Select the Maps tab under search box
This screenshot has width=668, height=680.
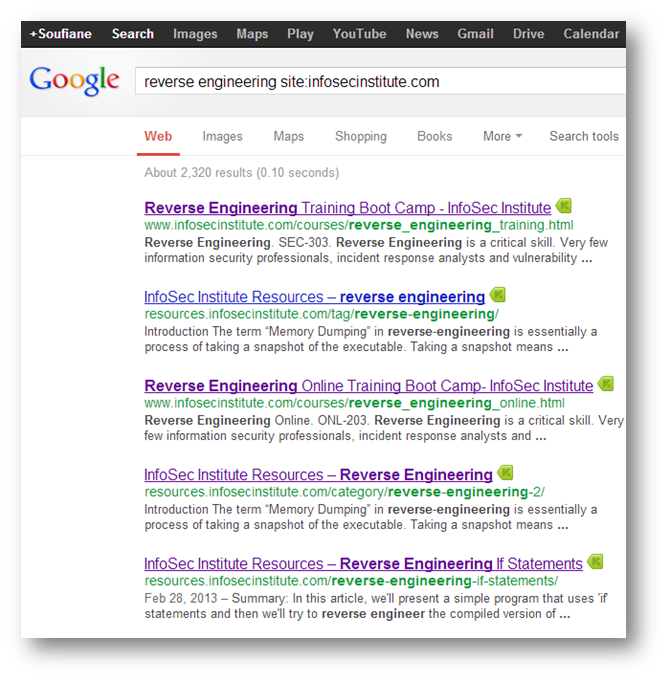point(288,136)
